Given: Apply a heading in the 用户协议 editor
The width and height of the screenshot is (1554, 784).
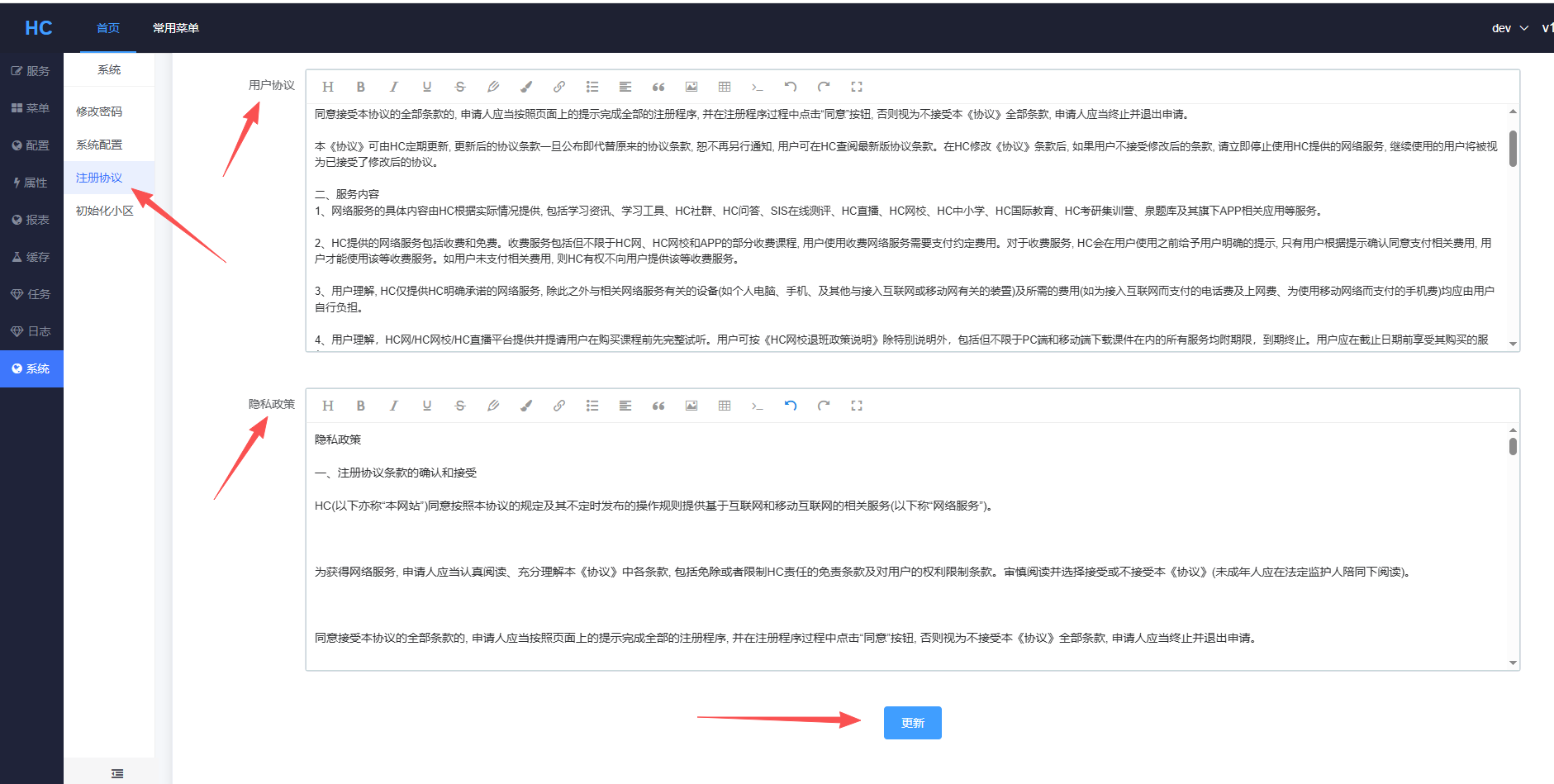Looking at the screenshot, I should point(328,86).
